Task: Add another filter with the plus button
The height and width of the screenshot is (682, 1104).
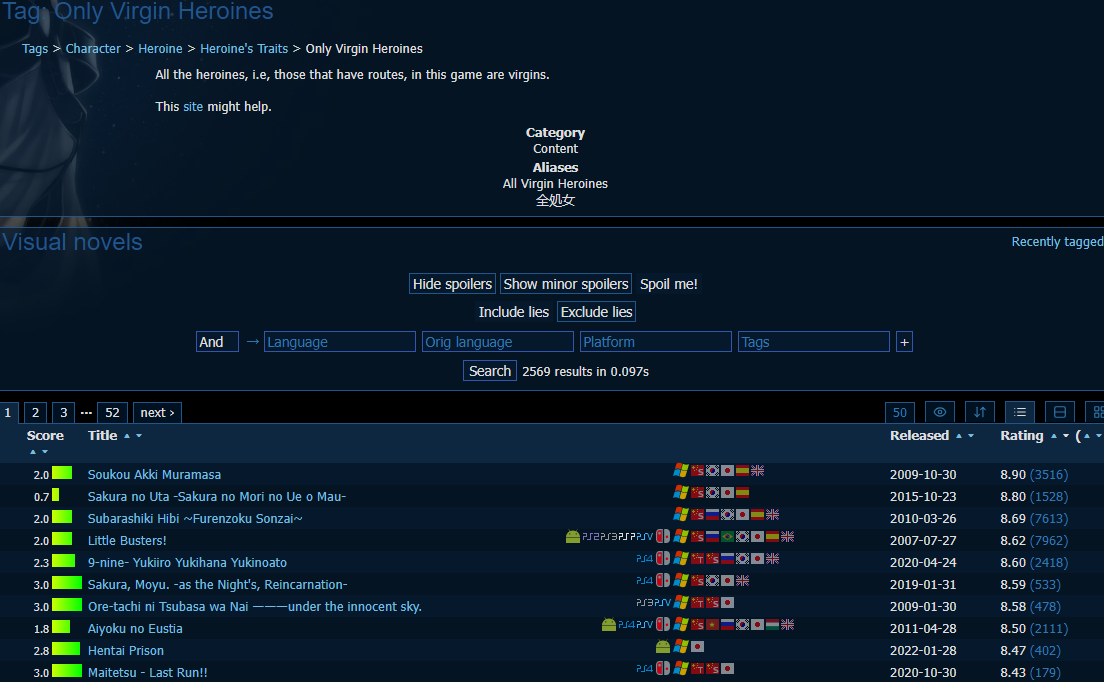Action: pos(904,342)
